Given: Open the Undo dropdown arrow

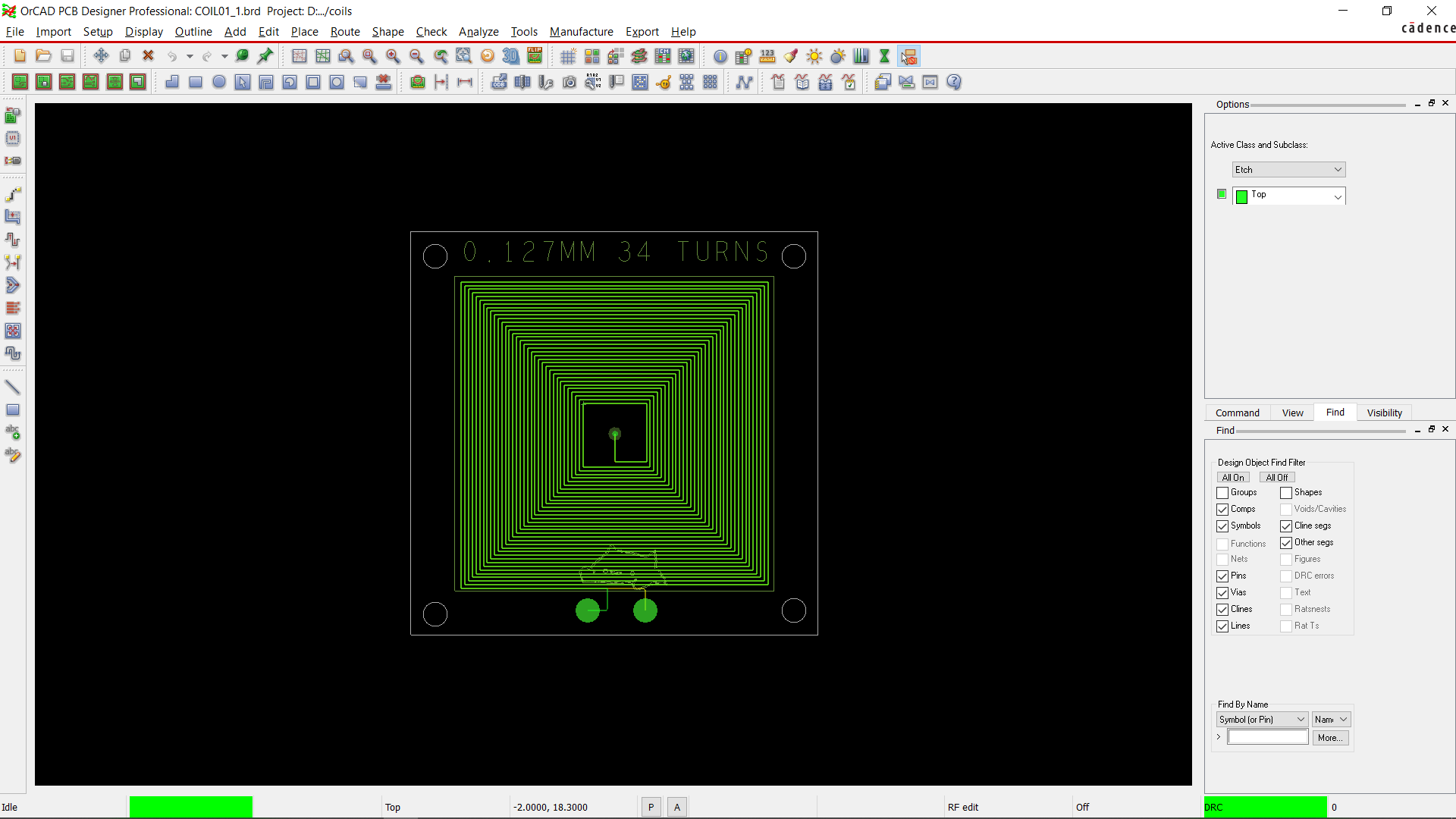Looking at the screenshot, I should pyautogui.click(x=190, y=56).
